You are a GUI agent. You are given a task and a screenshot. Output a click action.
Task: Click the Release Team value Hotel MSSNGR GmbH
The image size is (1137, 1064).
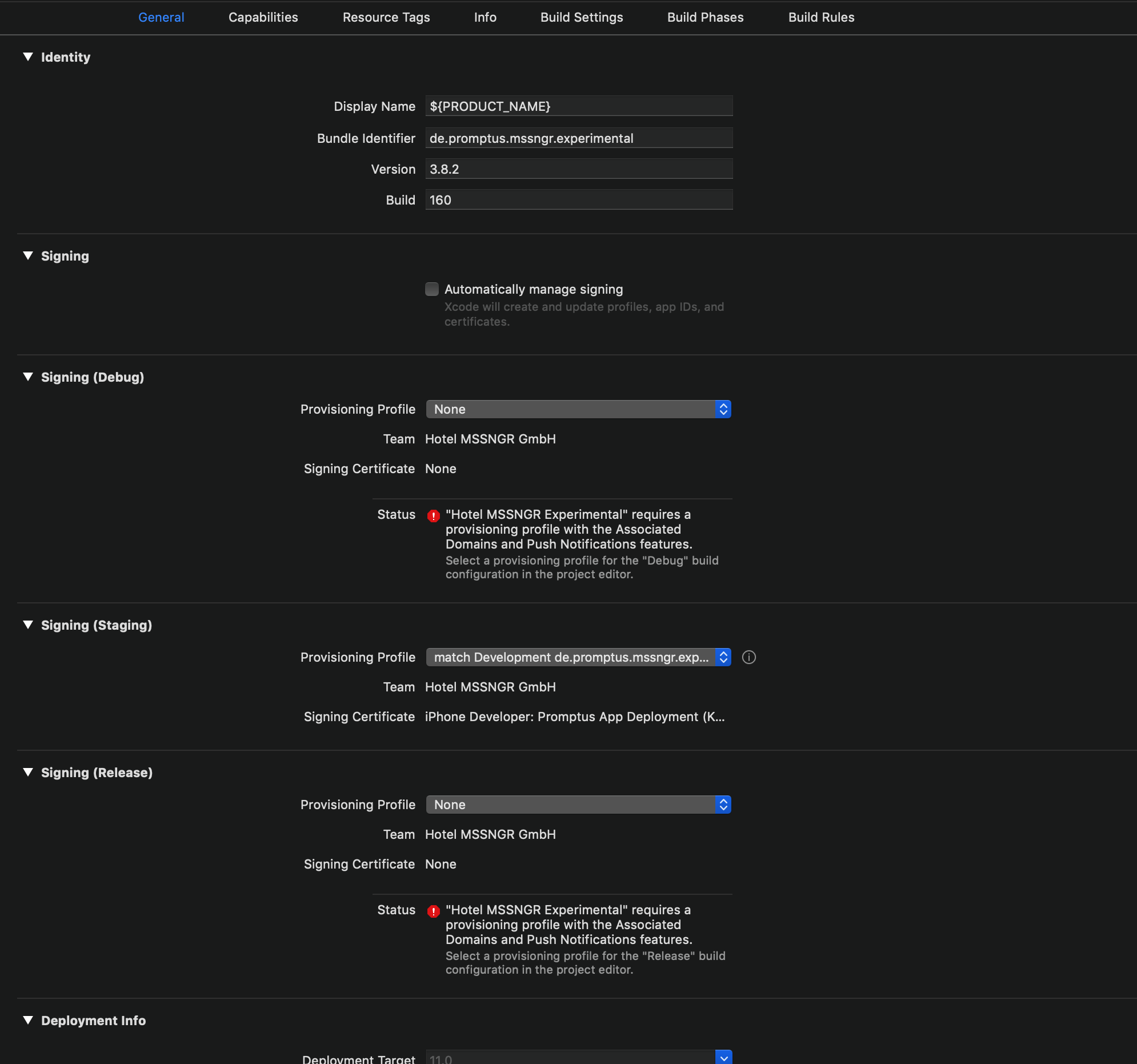pos(490,834)
